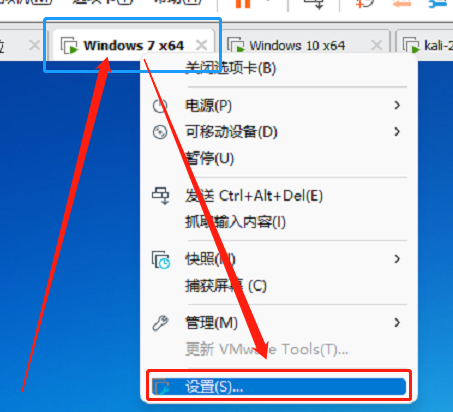The image size is (453, 412).
Task: Close the Windows 10 x64 tab
Action: click(x=376, y=45)
